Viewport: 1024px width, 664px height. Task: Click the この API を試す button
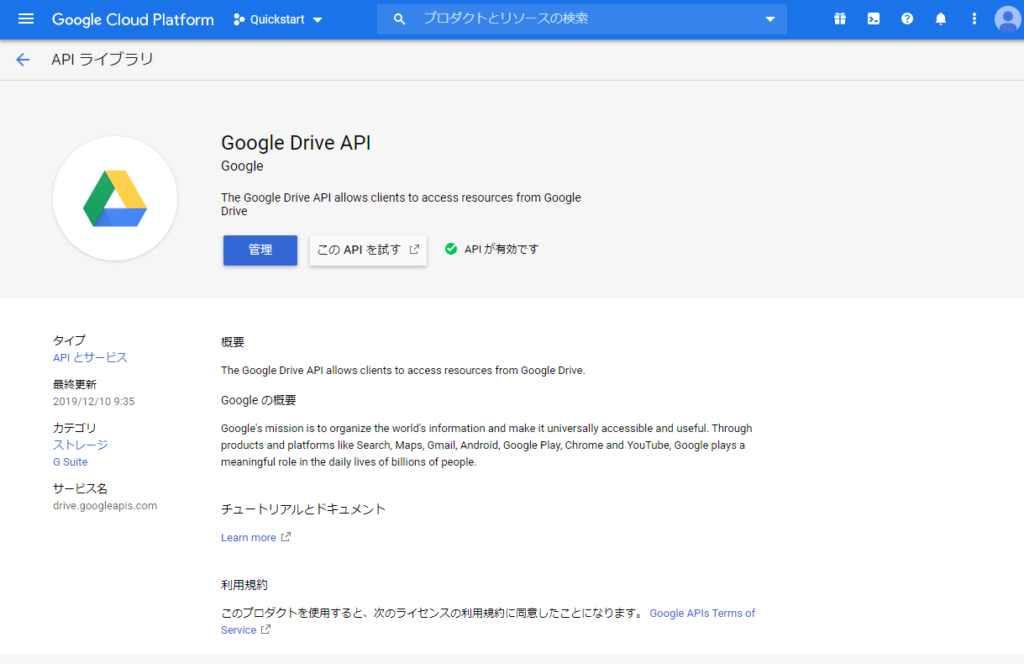tap(368, 250)
